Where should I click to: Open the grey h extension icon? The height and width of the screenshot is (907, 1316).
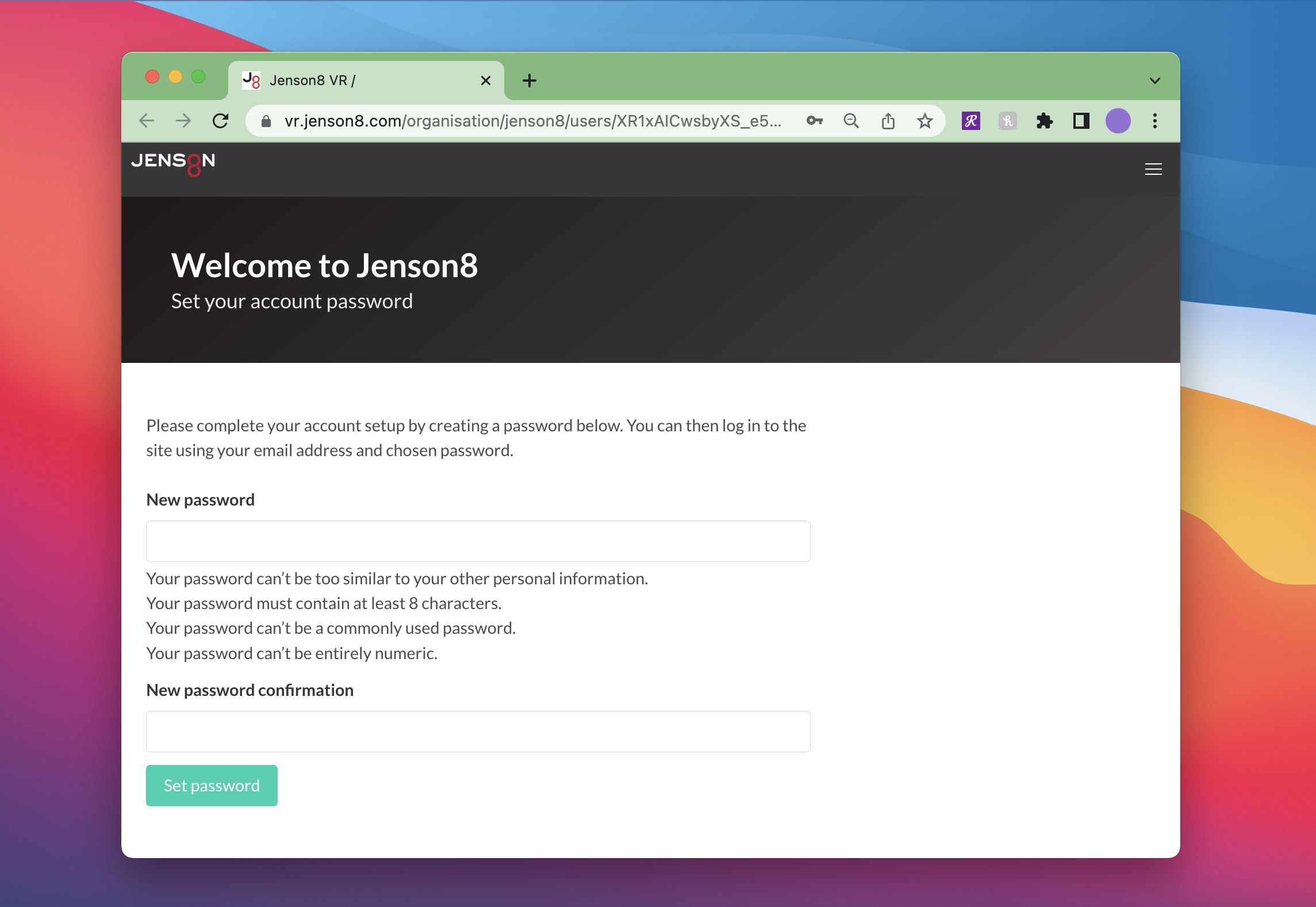tap(1008, 121)
